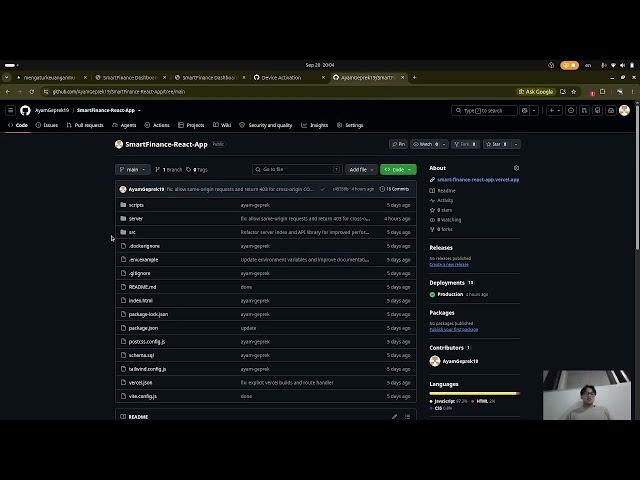Open the schema.sql file

tap(141, 355)
